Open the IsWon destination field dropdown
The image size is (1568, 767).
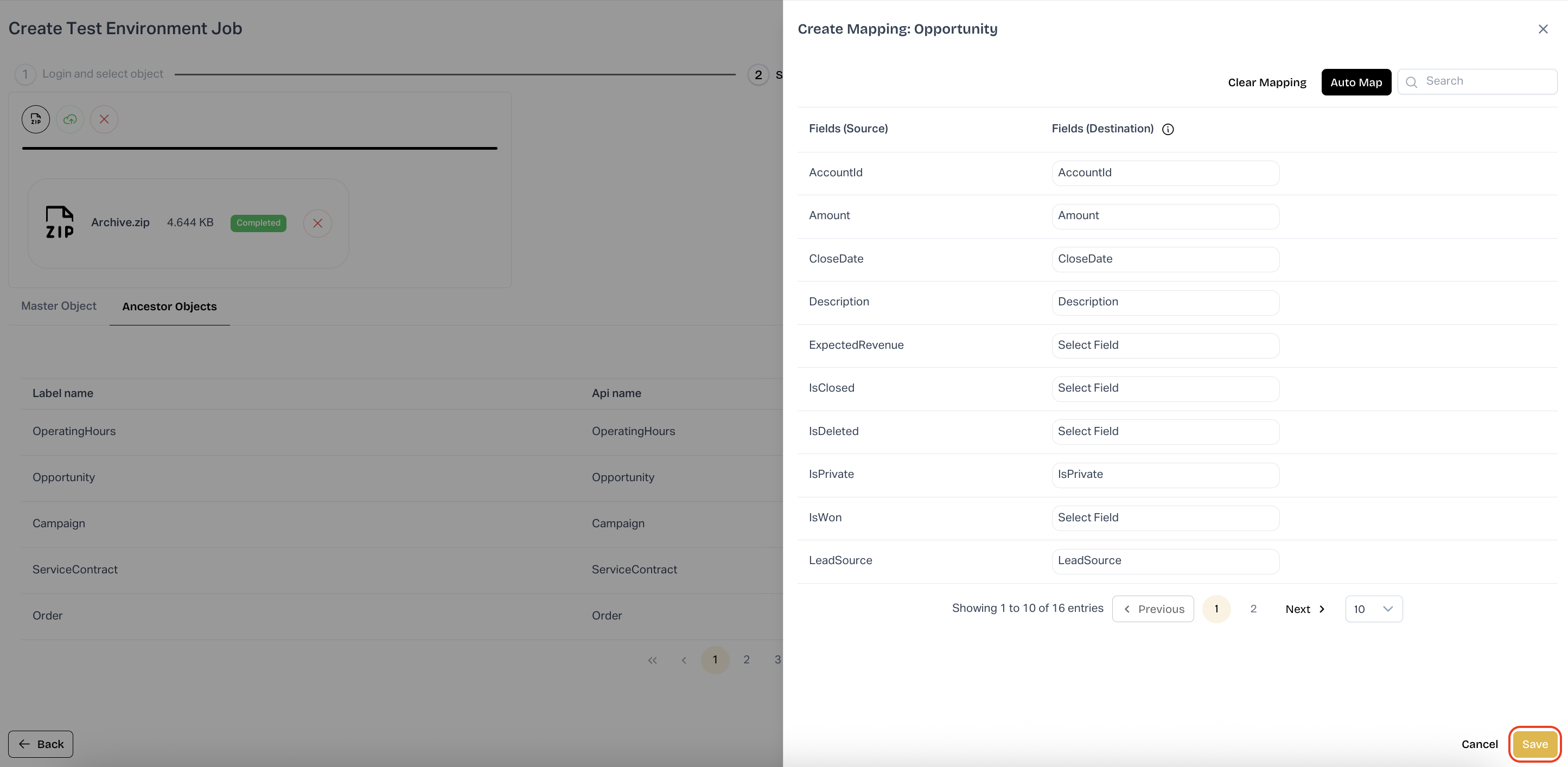[x=1164, y=517]
